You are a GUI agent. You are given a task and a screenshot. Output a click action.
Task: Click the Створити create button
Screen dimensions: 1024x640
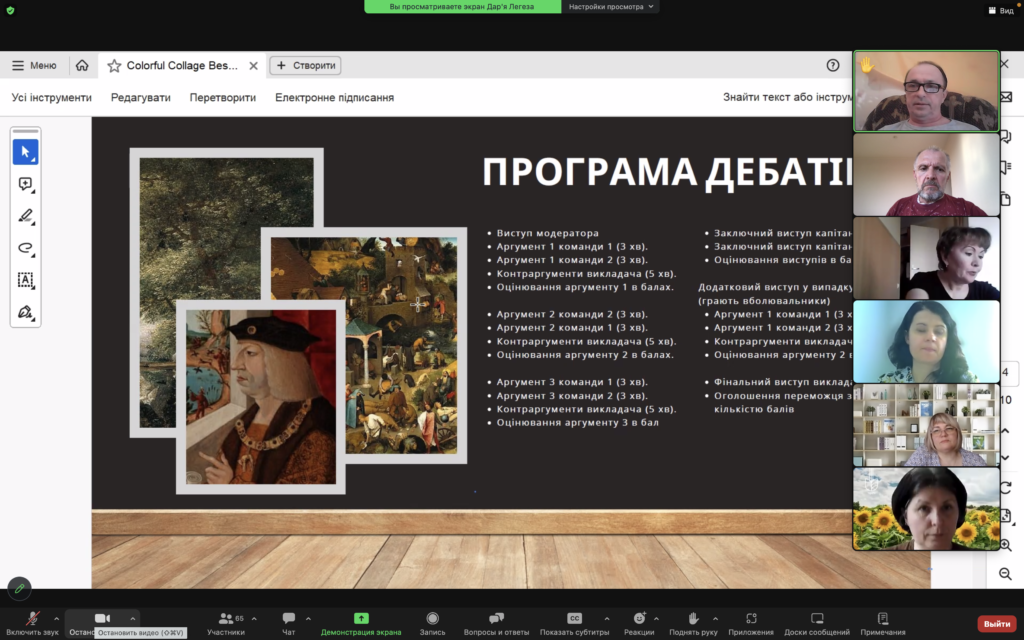[306, 65]
